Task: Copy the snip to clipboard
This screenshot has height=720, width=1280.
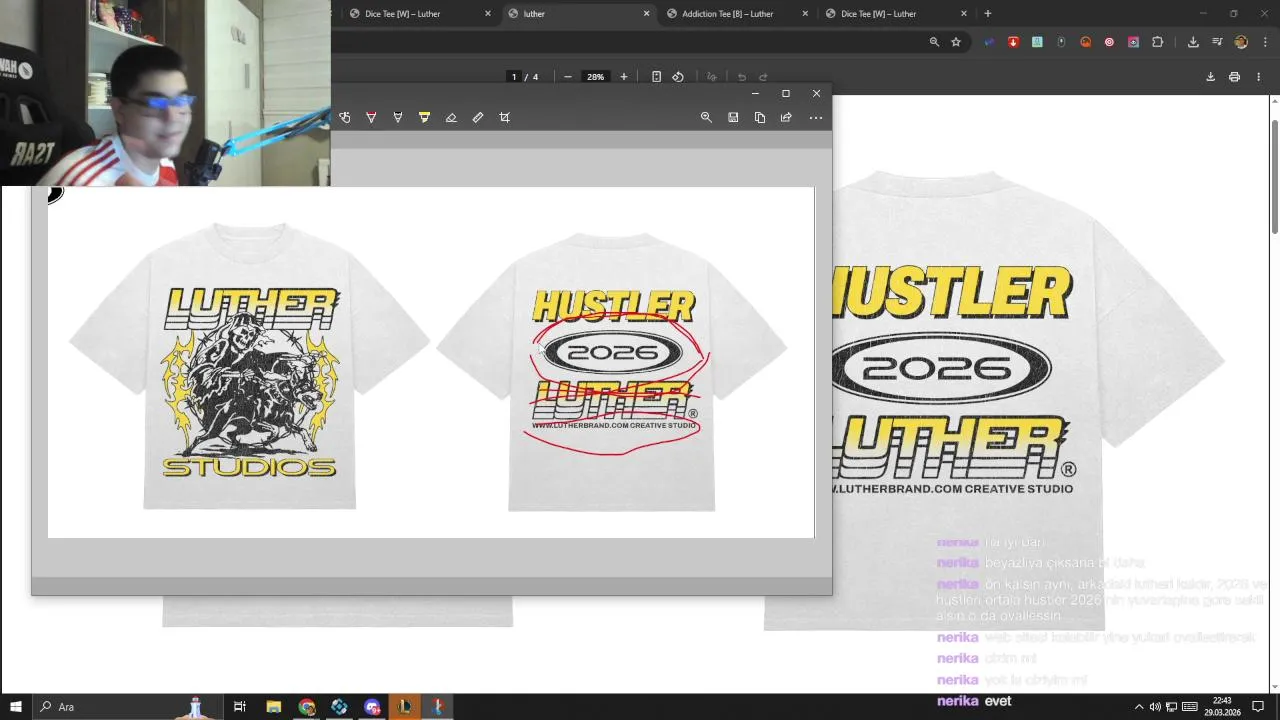Action: pyautogui.click(x=760, y=117)
